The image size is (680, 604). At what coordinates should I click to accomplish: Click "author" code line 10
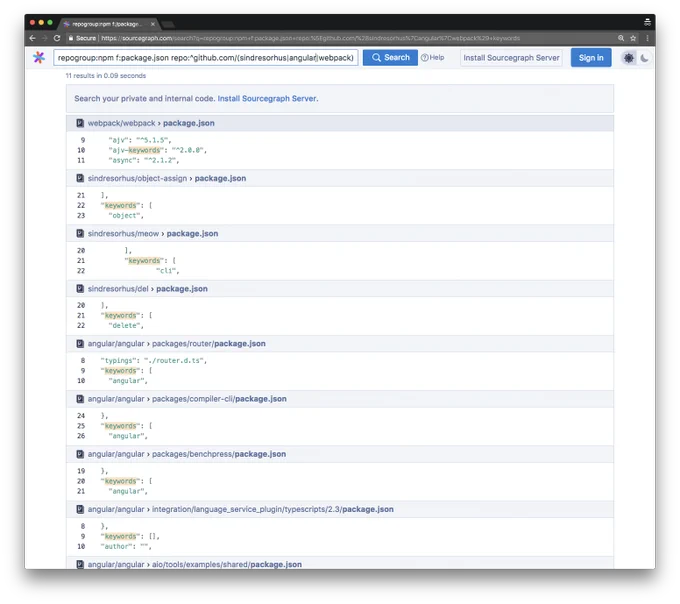(126, 546)
